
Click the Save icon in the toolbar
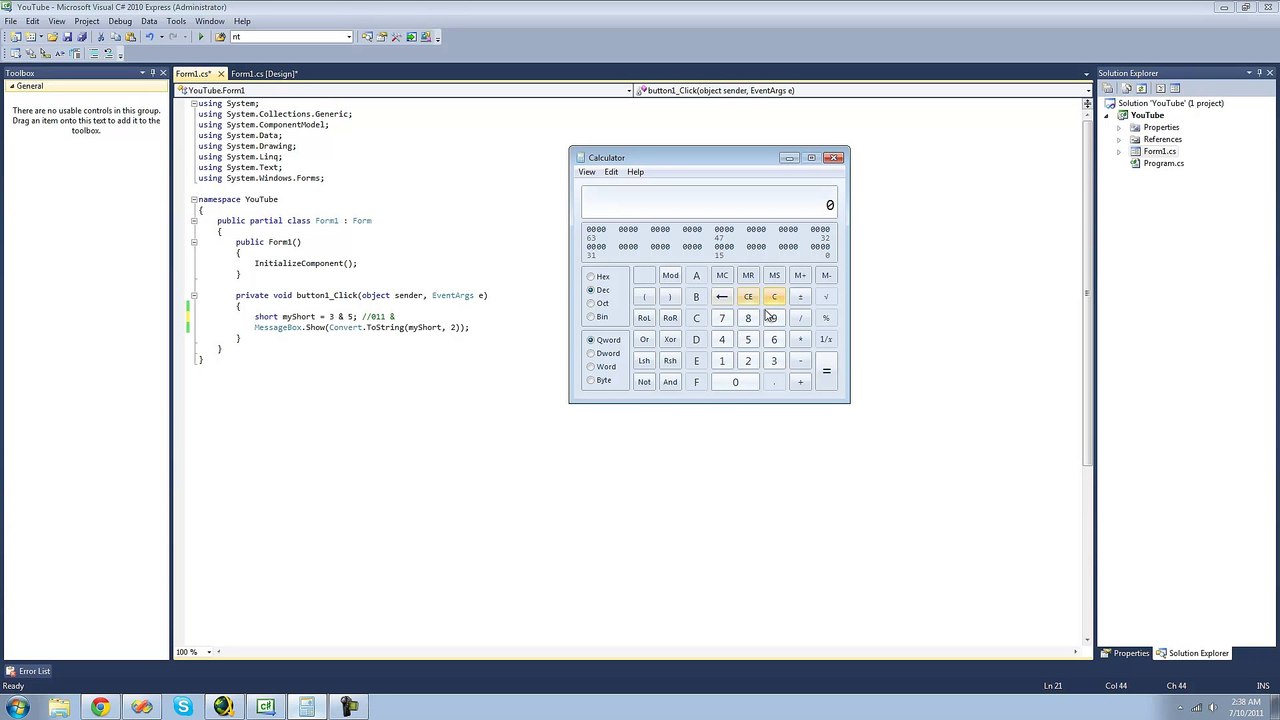(67, 37)
